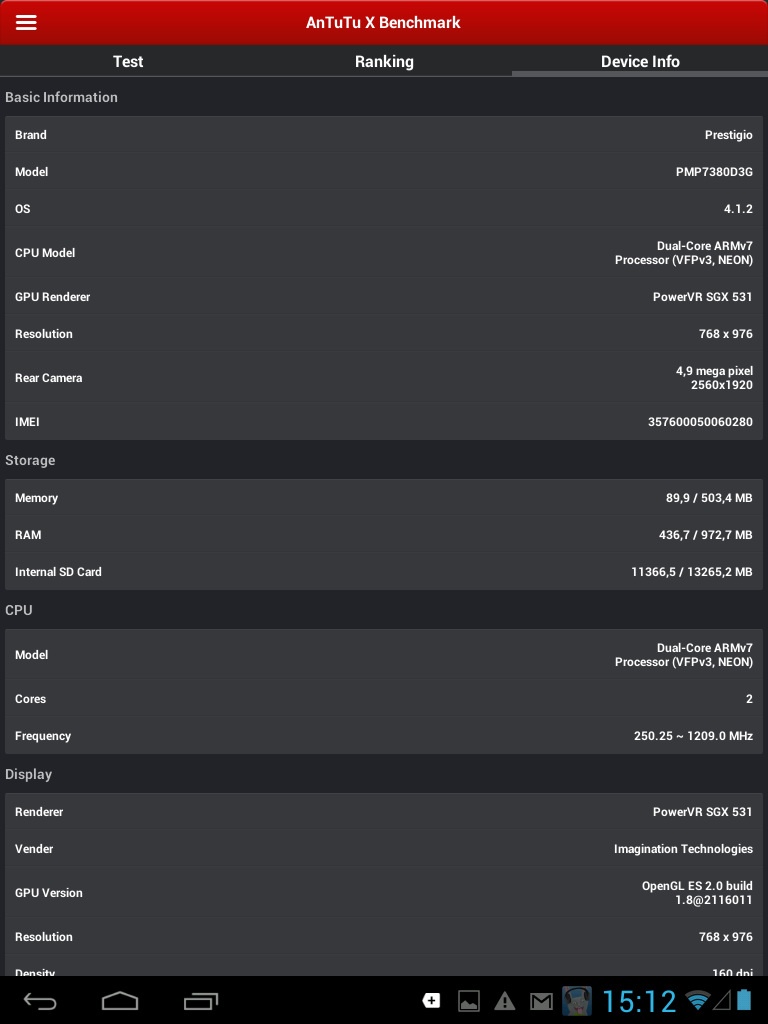Tap the Internal SD Card storage row

[384, 572]
